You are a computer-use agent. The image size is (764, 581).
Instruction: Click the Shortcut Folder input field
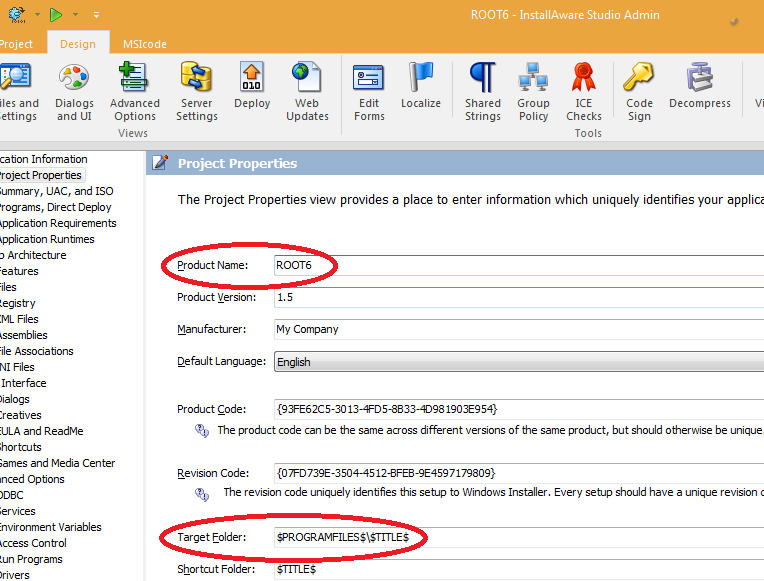(x=519, y=569)
